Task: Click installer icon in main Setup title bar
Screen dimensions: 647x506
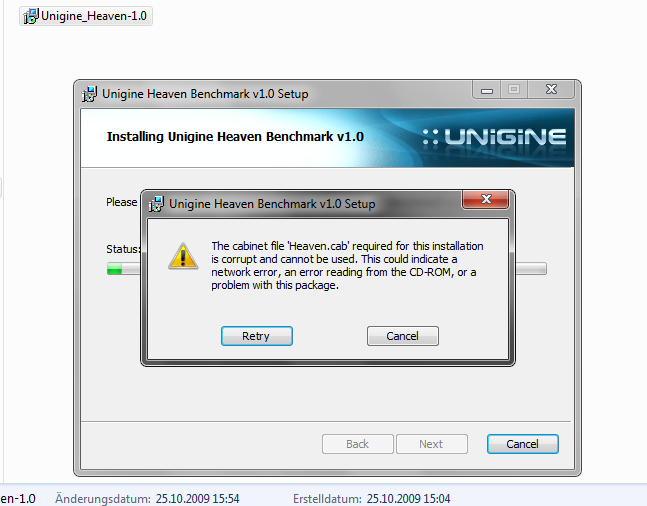Action: 90,94
